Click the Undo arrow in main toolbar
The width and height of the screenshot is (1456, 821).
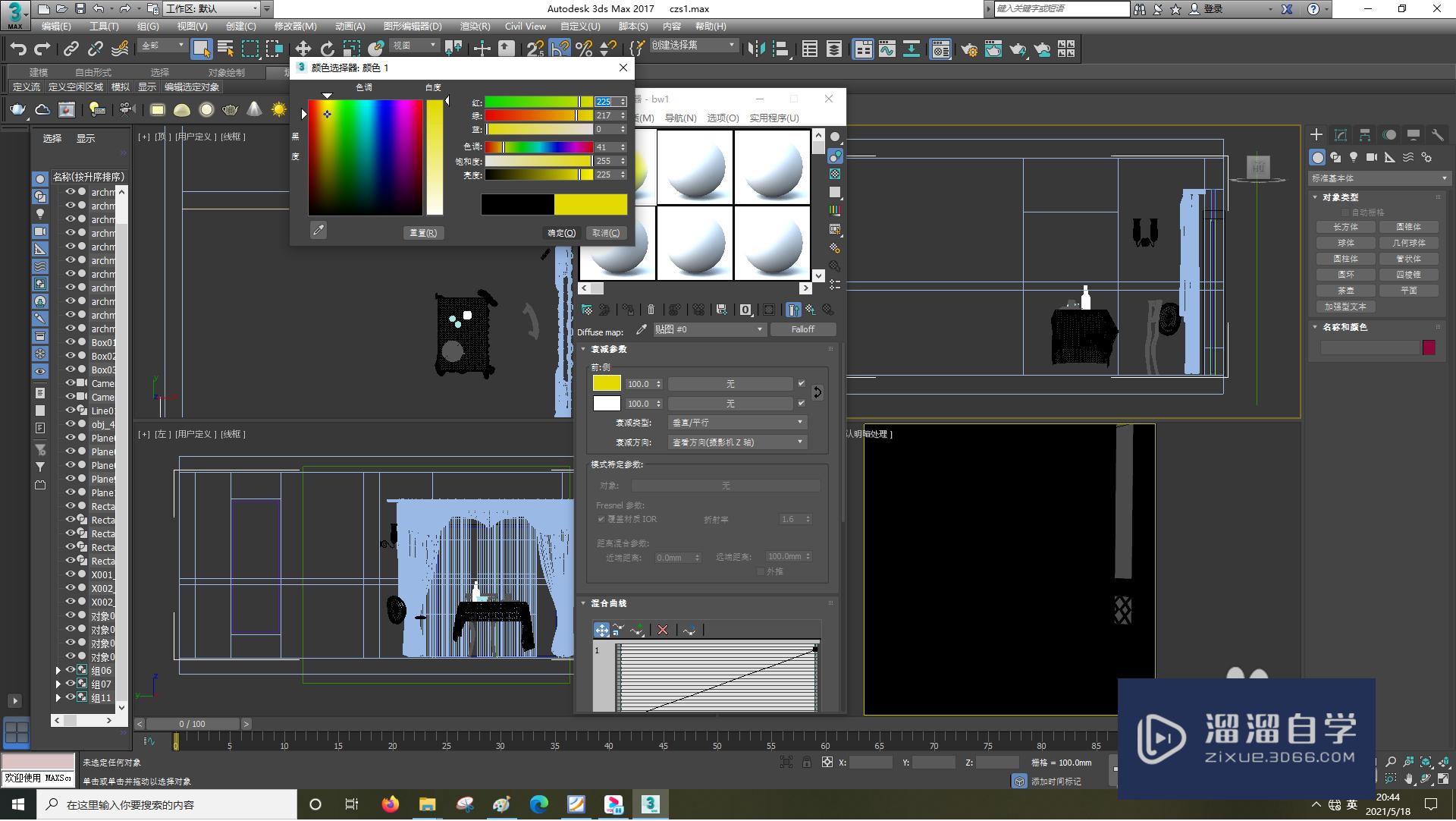coord(18,49)
